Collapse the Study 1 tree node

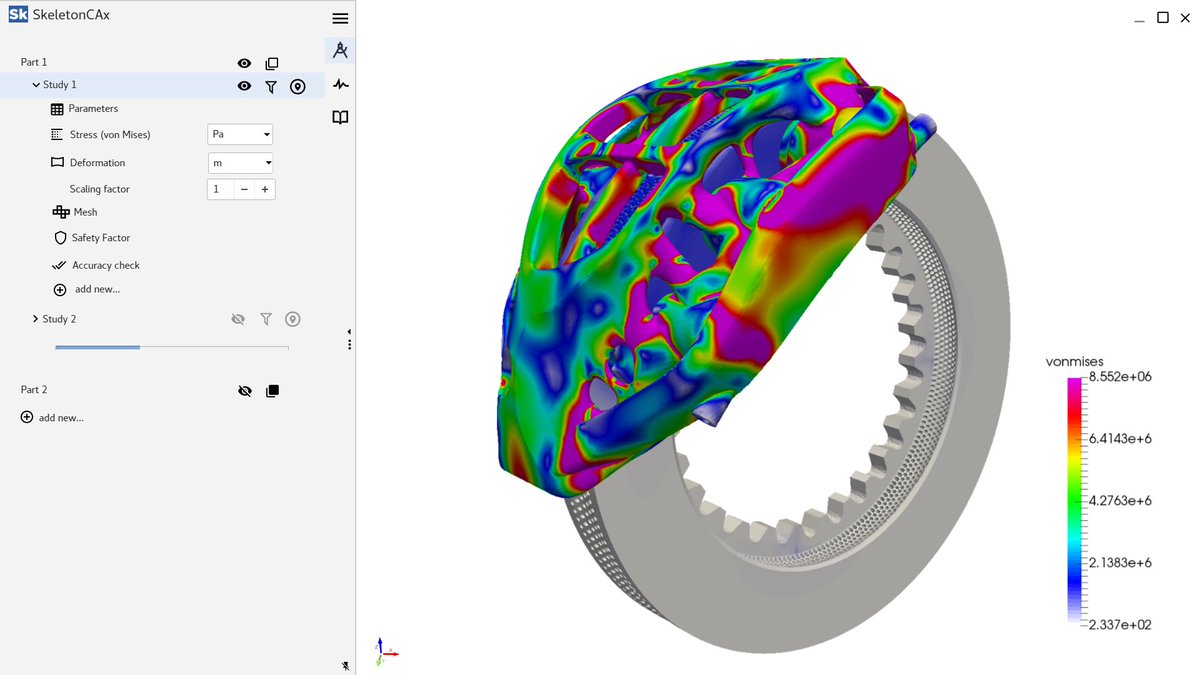click(36, 85)
